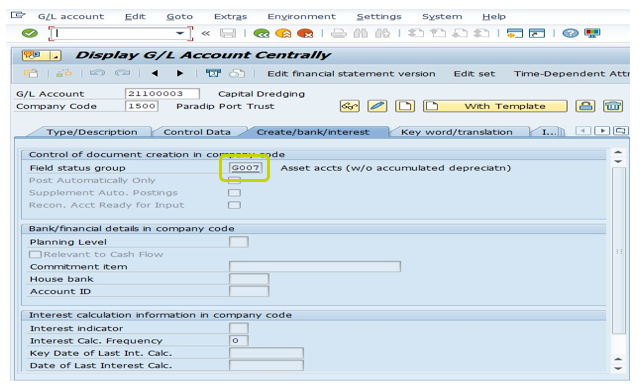The width and height of the screenshot is (641, 390).
Task: Click the House bank field
Action: [249, 279]
